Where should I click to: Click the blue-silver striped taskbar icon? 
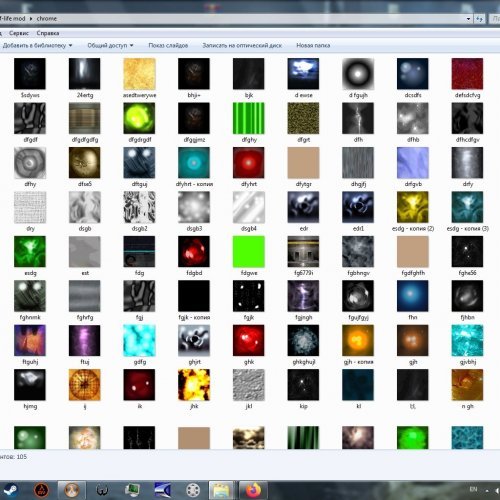(163, 490)
